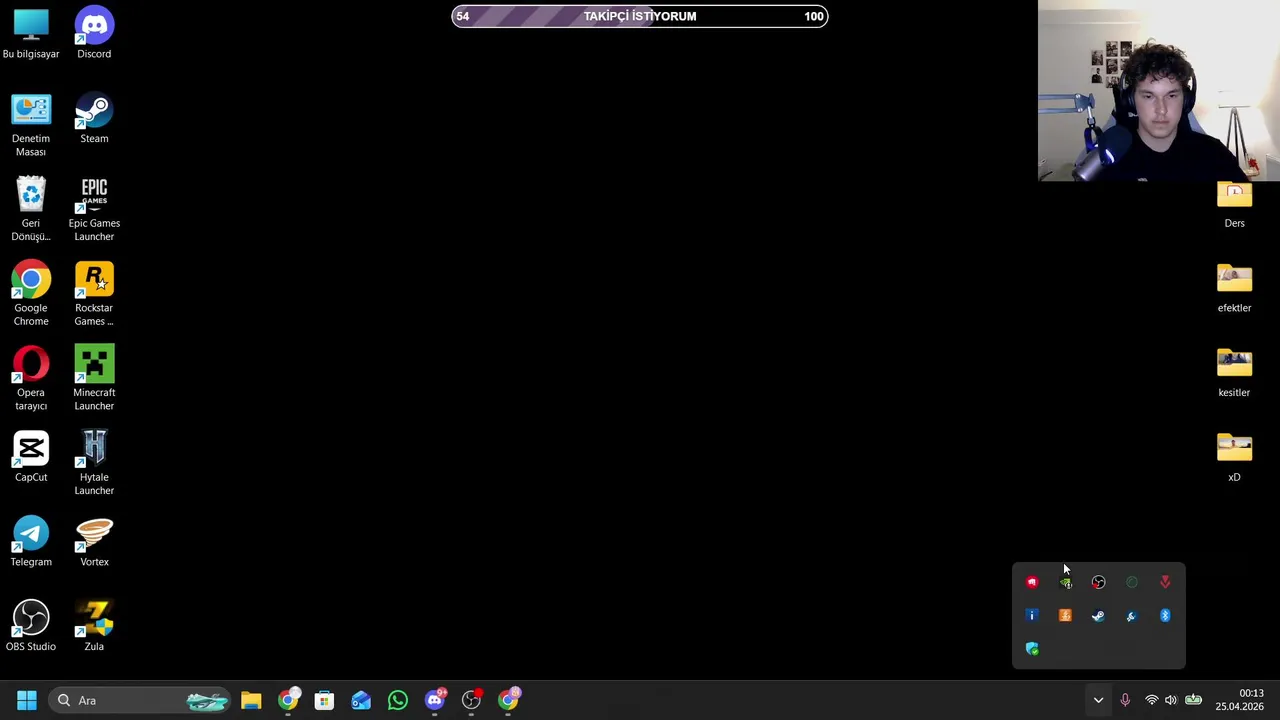Select the Hytale Launcher desktop shortcut
This screenshot has height=720, width=1280.
click(x=94, y=463)
